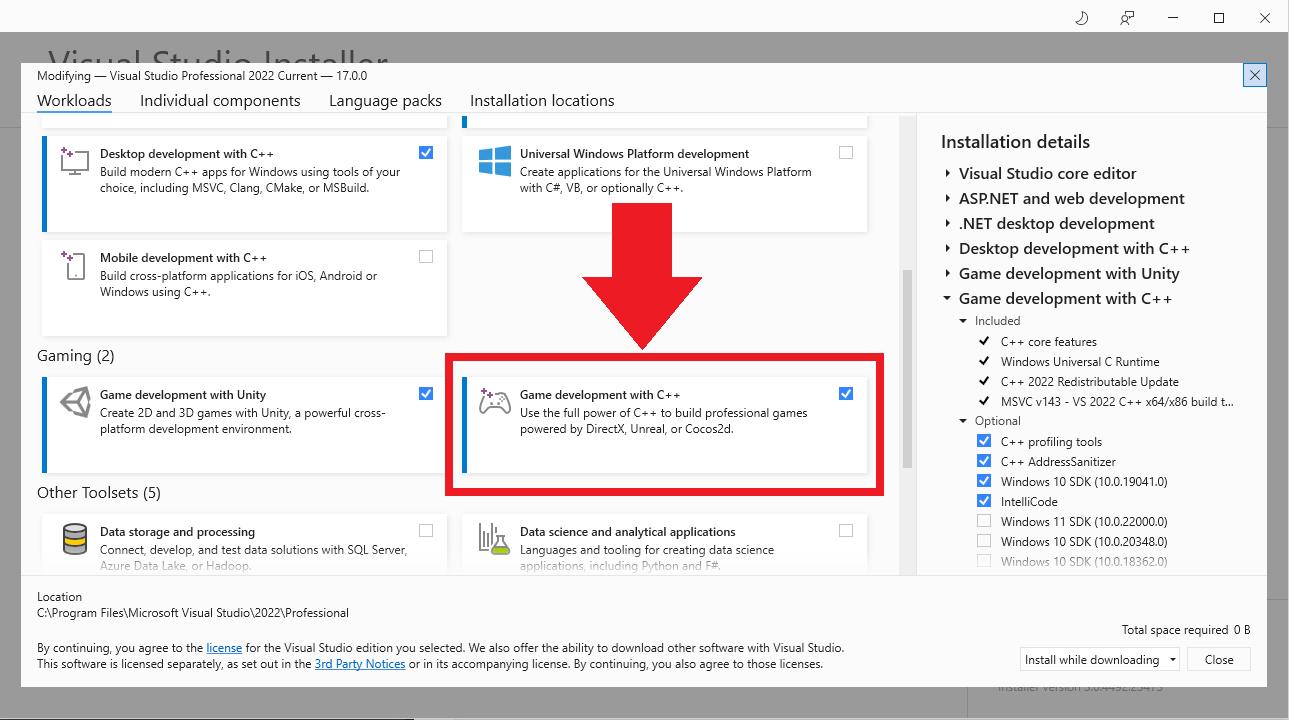Click the Data storage database icon
The width and height of the screenshot is (1289, 720).
74,540
